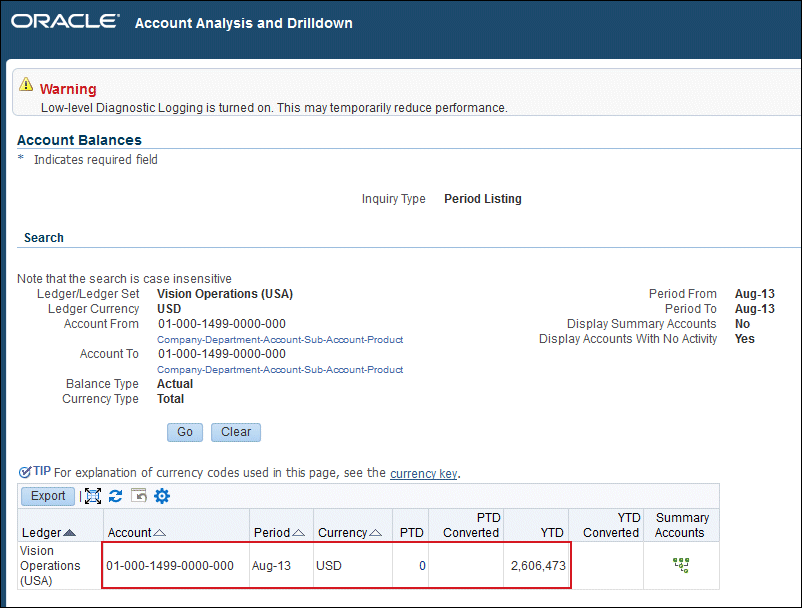Click the Currency Type Total value
This screenshot has height=608, width=802.
(x=170, y=399)
